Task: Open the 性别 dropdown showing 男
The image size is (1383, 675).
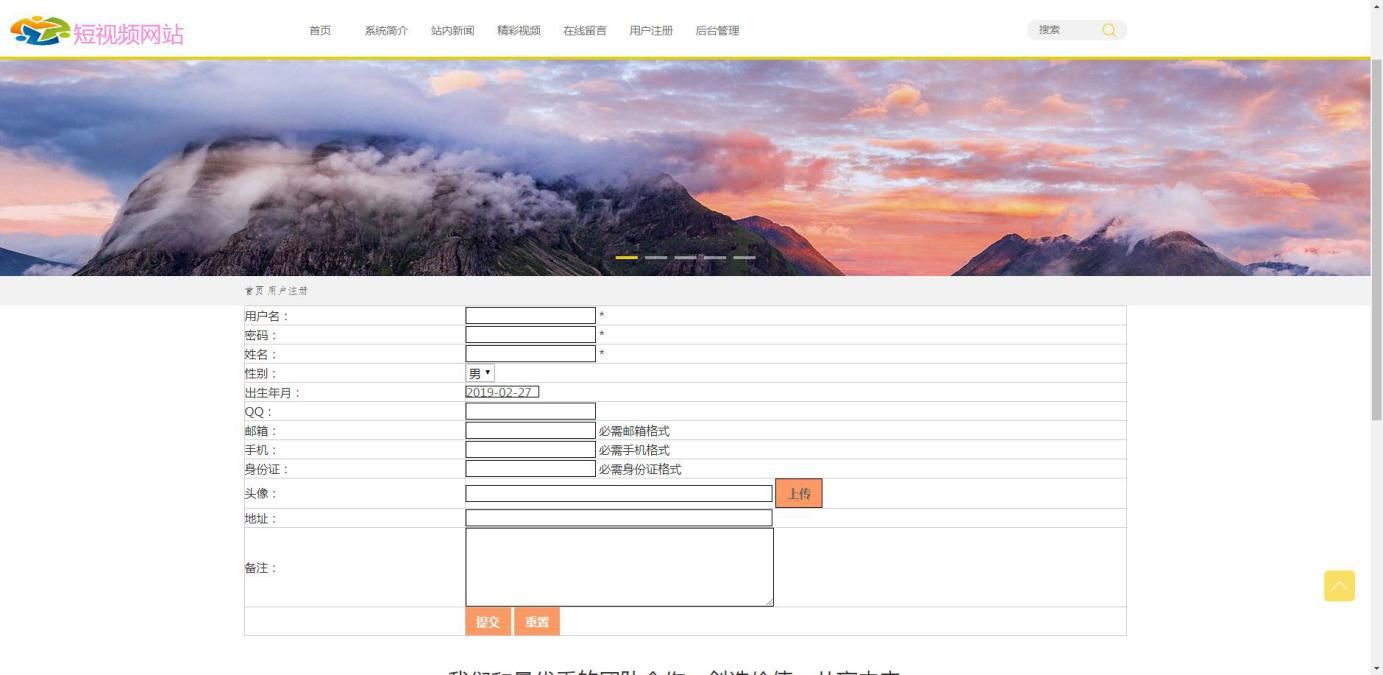Action: click(480, 373)
